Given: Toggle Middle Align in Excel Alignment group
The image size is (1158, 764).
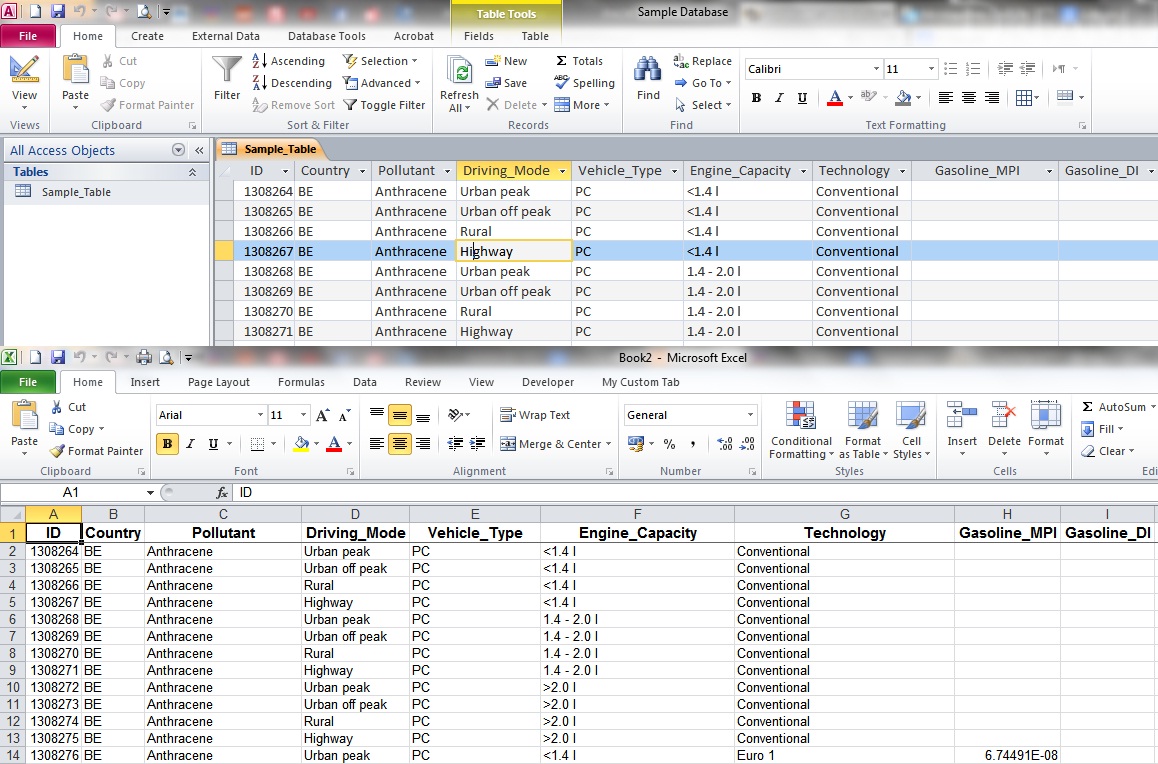Looking at the screenshot, I should pos(400,416).
